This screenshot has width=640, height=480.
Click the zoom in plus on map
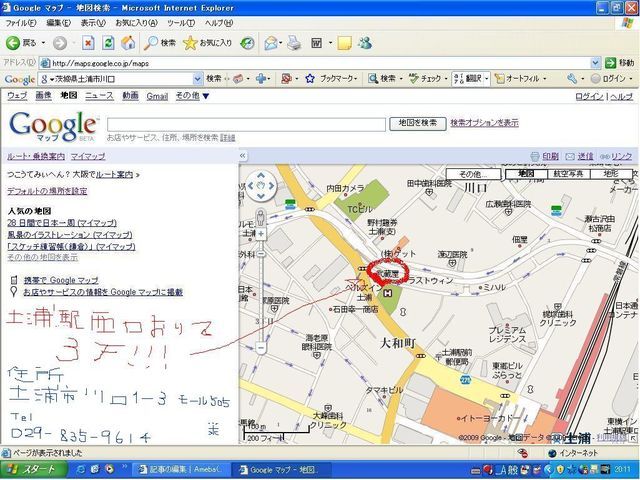tap(261, 232)
